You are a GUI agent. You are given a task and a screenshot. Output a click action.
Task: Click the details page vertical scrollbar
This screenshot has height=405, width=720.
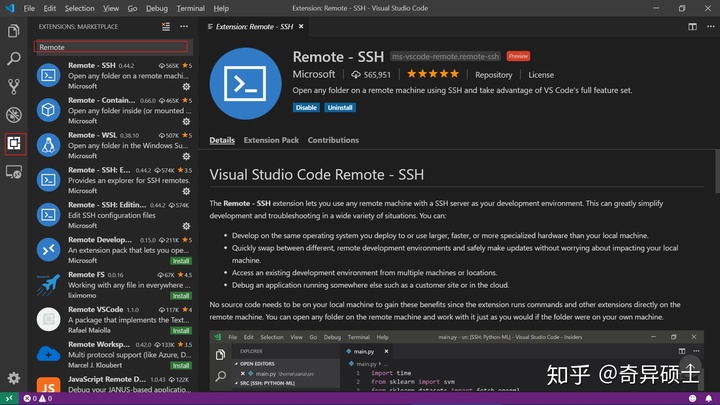(717, 171)
